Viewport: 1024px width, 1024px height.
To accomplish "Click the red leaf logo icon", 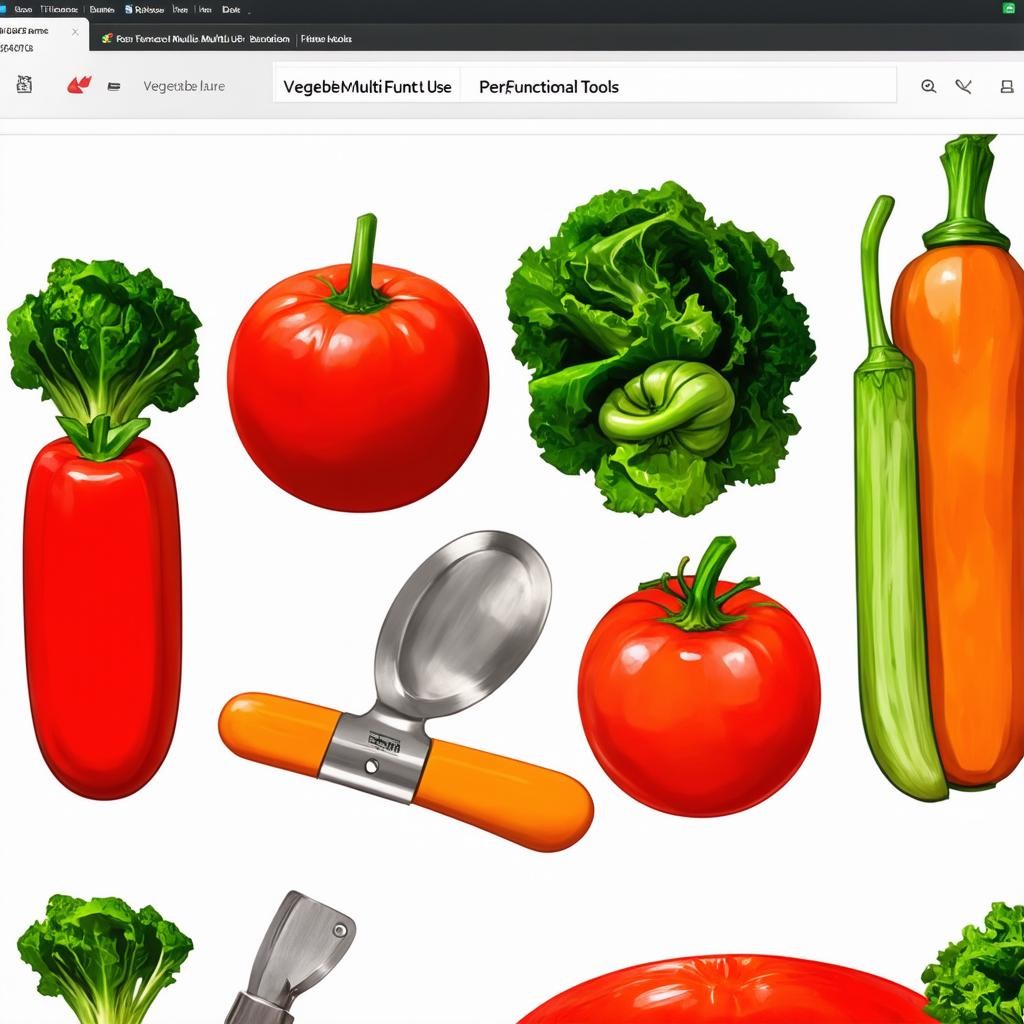I will pyautogui.click(x=78, y=86).
